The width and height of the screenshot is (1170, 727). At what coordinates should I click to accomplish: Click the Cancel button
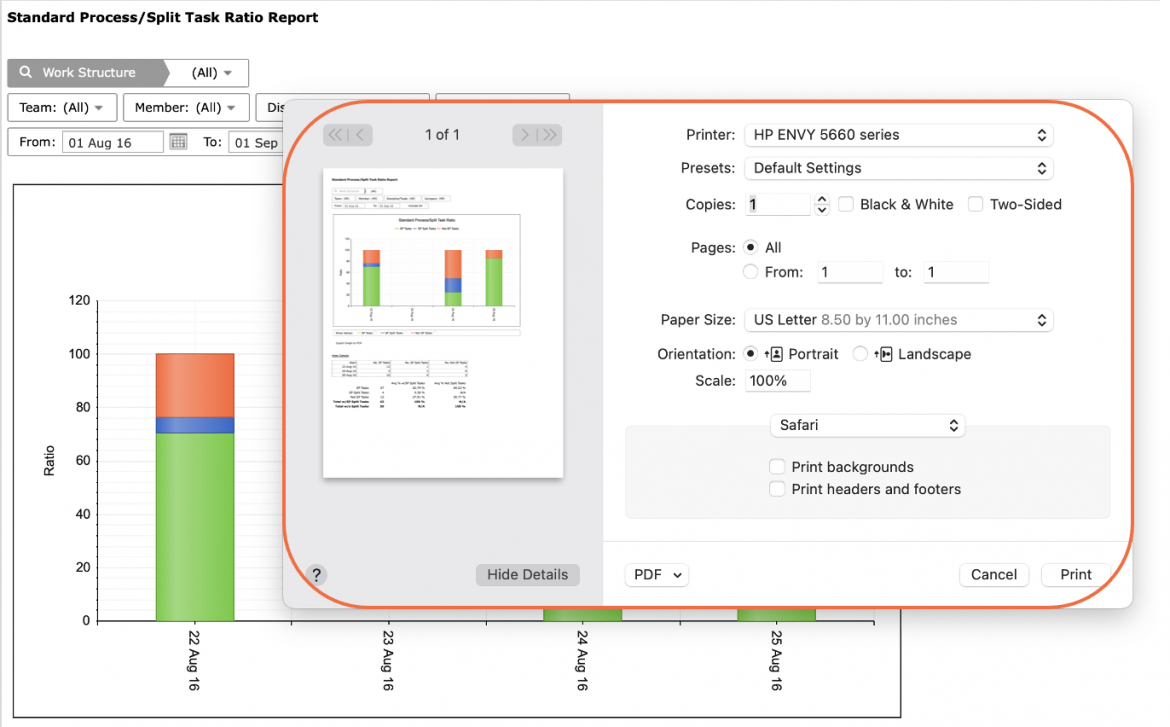pos(994,575)
